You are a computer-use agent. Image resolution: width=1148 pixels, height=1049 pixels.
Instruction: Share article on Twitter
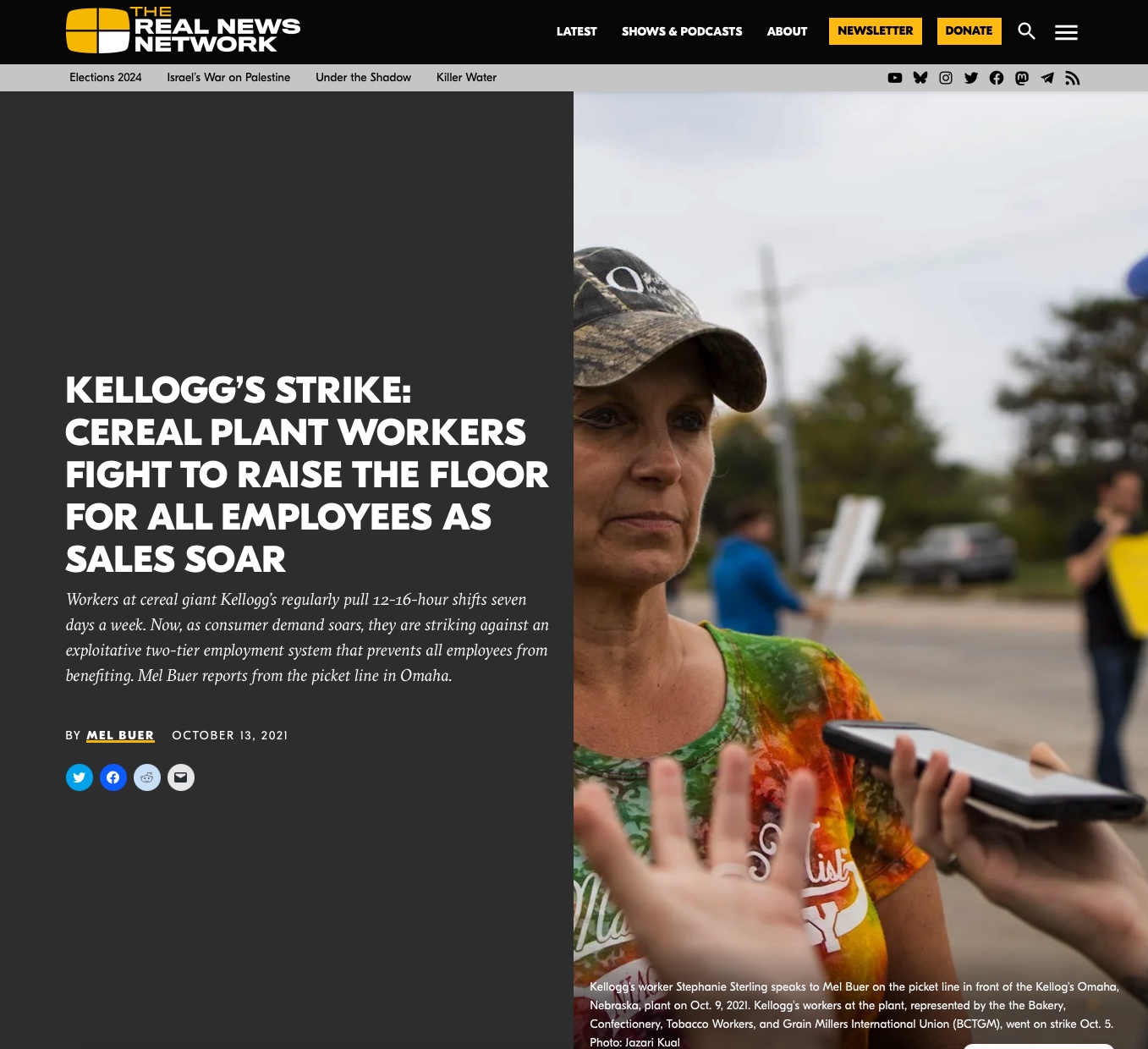click(80, 777)
